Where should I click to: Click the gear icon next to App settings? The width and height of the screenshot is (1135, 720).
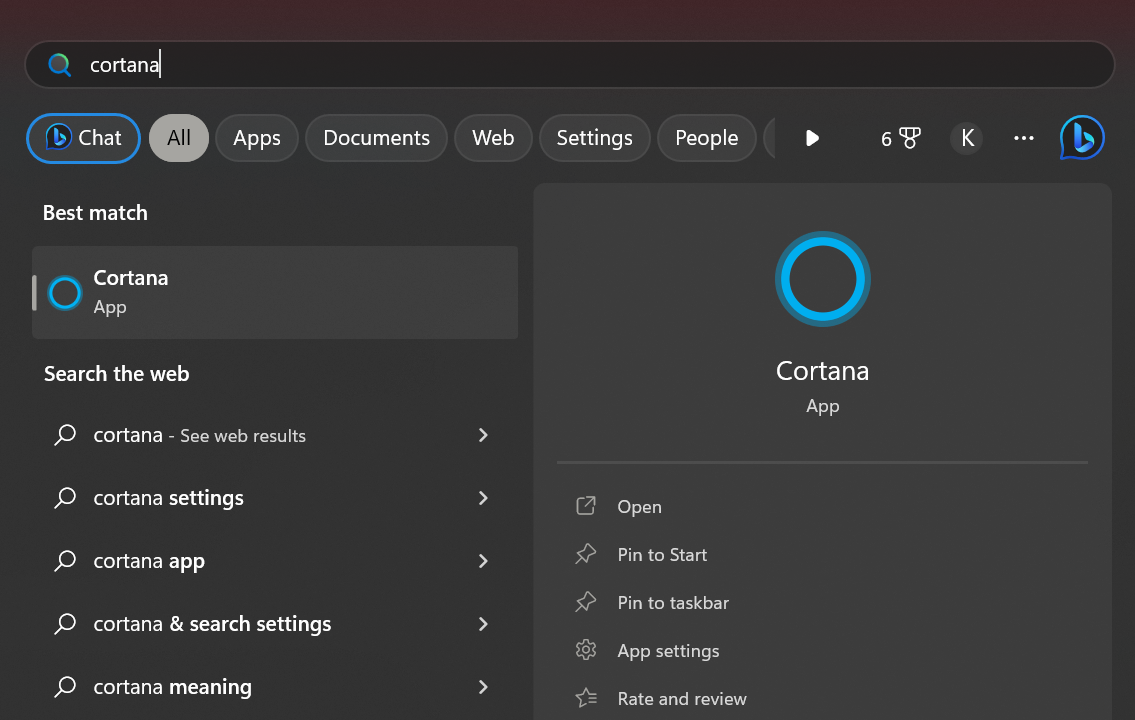586,650
